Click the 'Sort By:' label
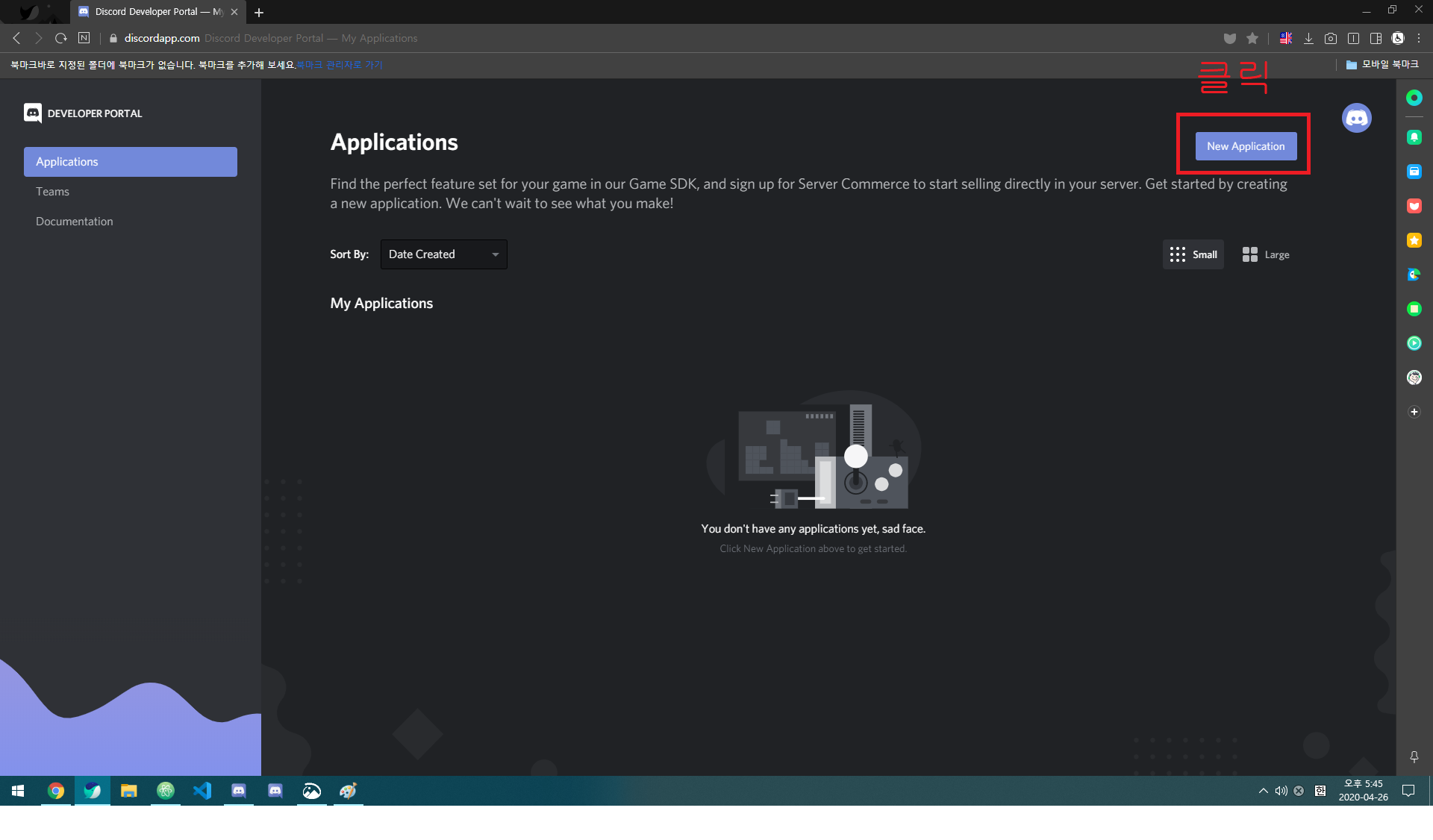1433x840 pixels. tap(349, 254)
